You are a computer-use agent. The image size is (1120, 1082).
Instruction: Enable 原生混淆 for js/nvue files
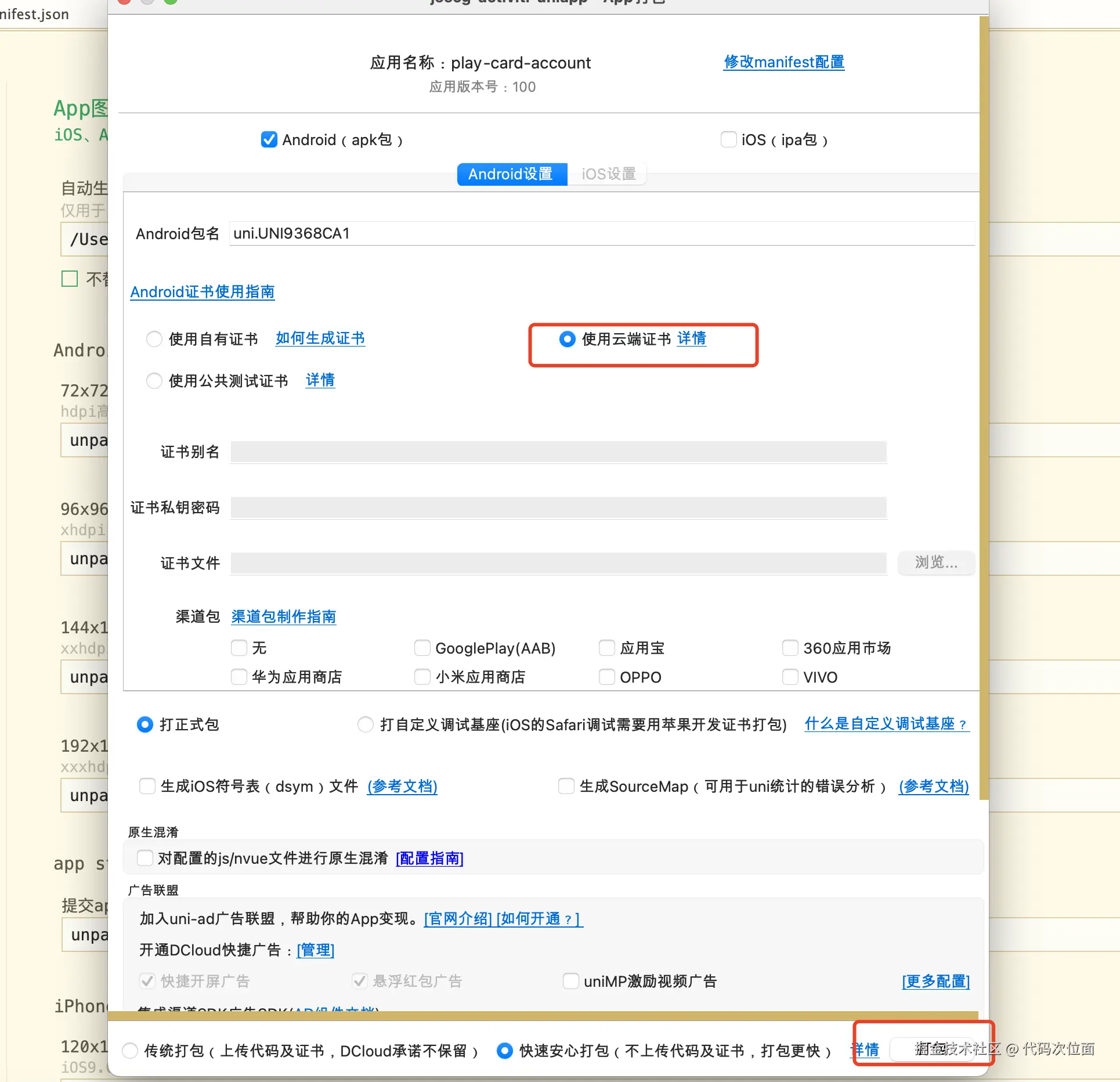pos(144,858)
